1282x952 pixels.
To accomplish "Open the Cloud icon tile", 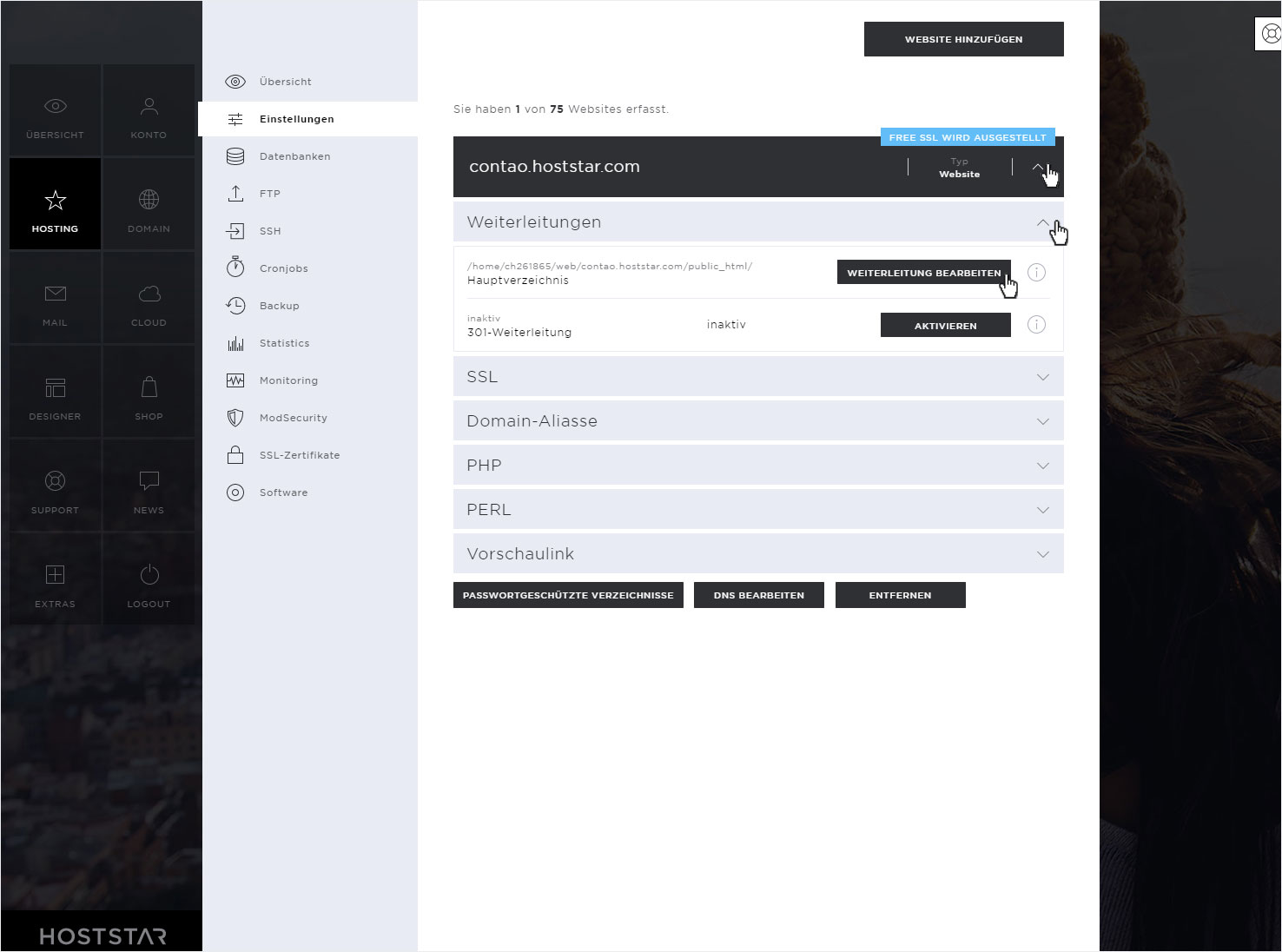I will coord(149,298).
